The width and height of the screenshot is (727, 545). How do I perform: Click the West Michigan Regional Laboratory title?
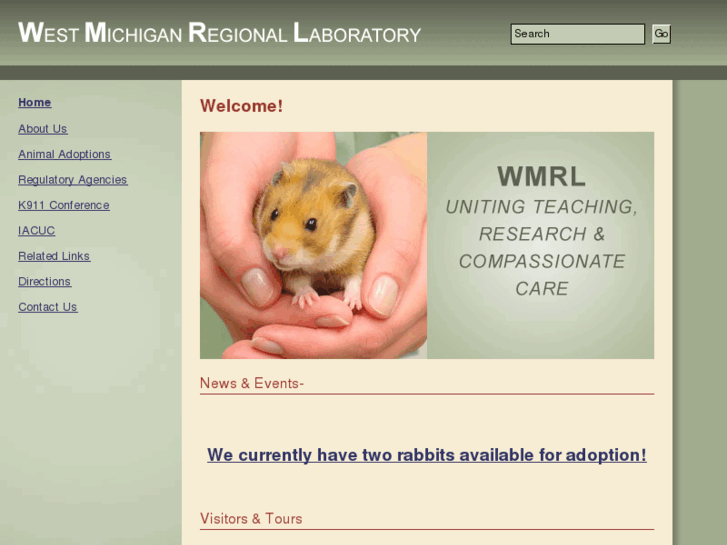pos(219,33)
